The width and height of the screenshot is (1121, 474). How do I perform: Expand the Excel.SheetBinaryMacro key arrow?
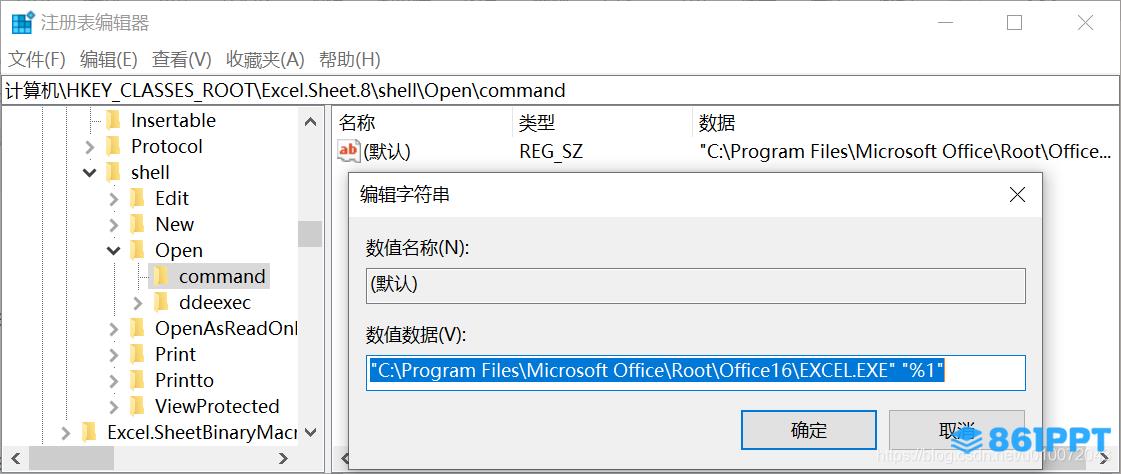coord(66,433)
